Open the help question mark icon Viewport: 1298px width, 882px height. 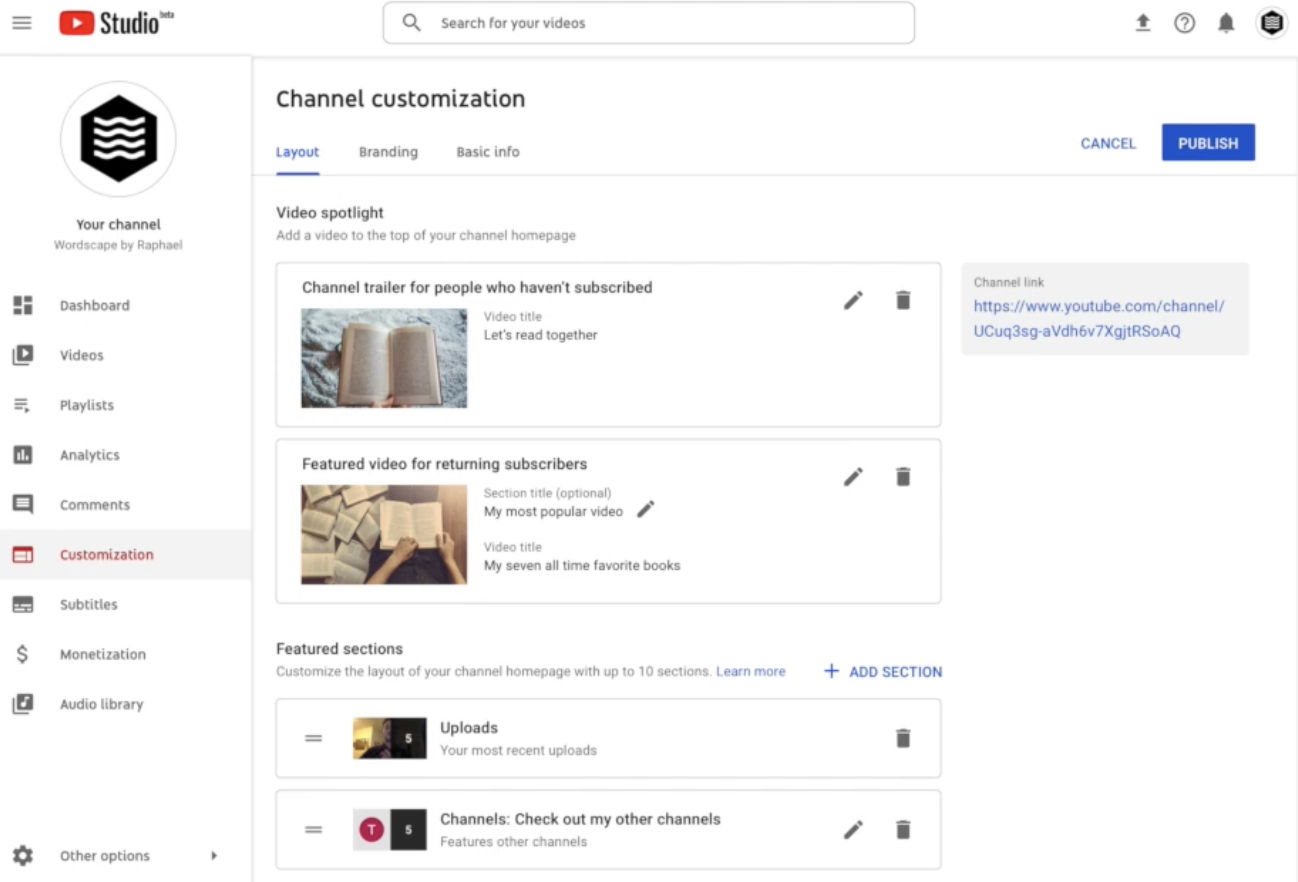click(1185, 23)
